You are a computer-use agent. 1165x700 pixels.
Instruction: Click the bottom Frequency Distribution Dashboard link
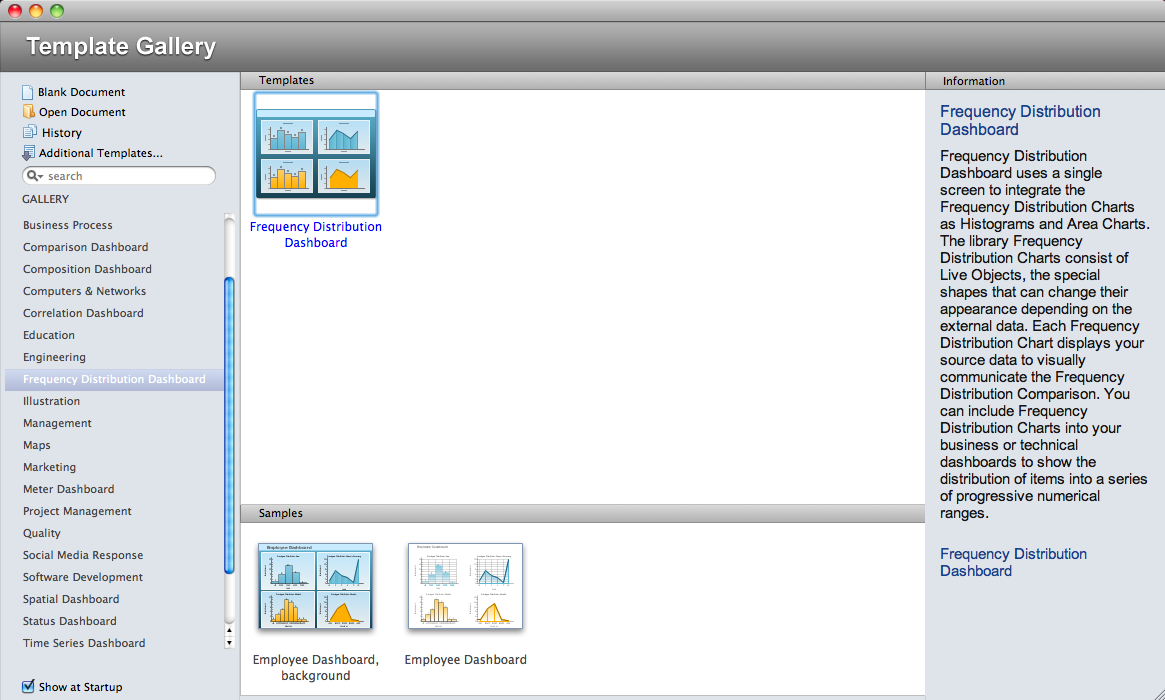pos(1013,563)
